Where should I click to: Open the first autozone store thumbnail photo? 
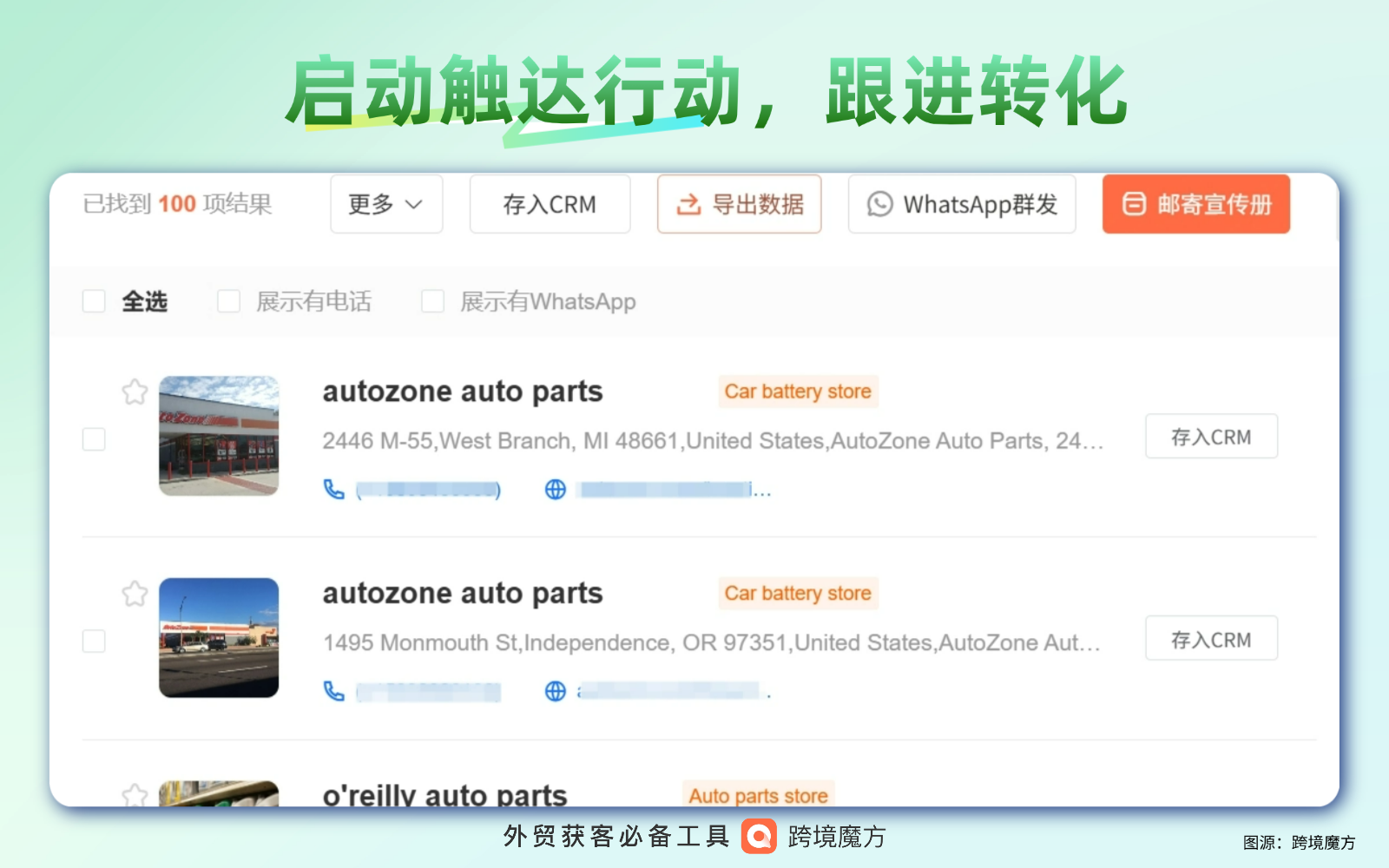219,436
